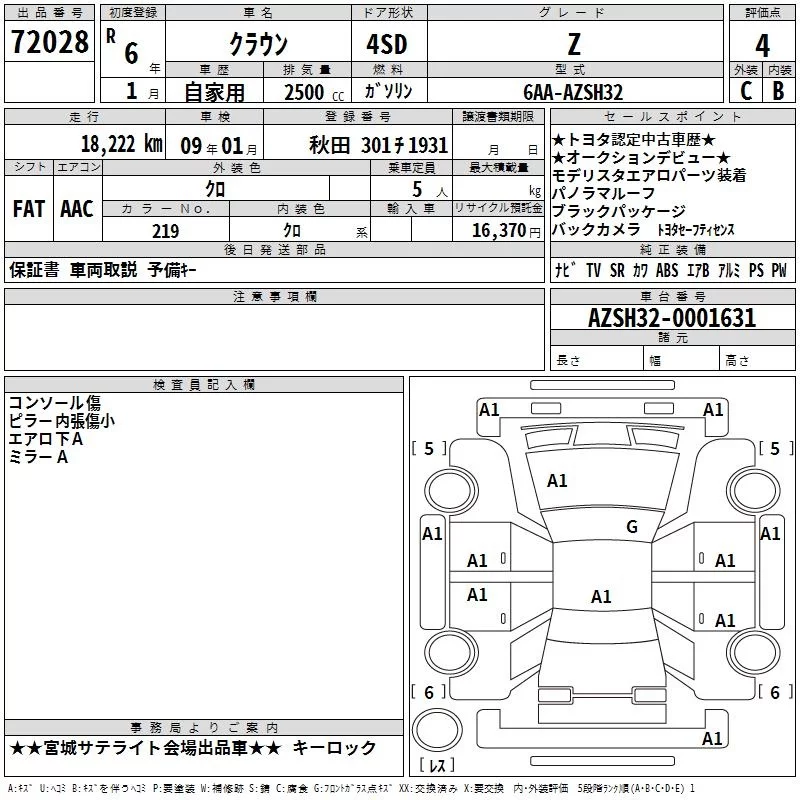
Task: Click chassis number AZSH32-0001631
Action: [x=671, y=318]
